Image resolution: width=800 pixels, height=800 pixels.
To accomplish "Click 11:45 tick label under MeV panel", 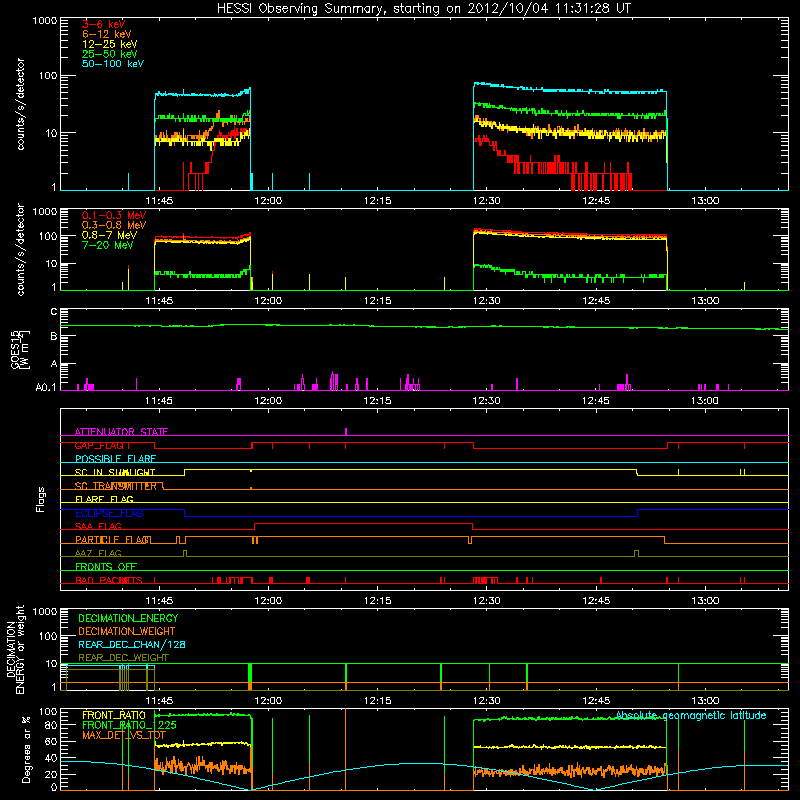I will point(159,301).
